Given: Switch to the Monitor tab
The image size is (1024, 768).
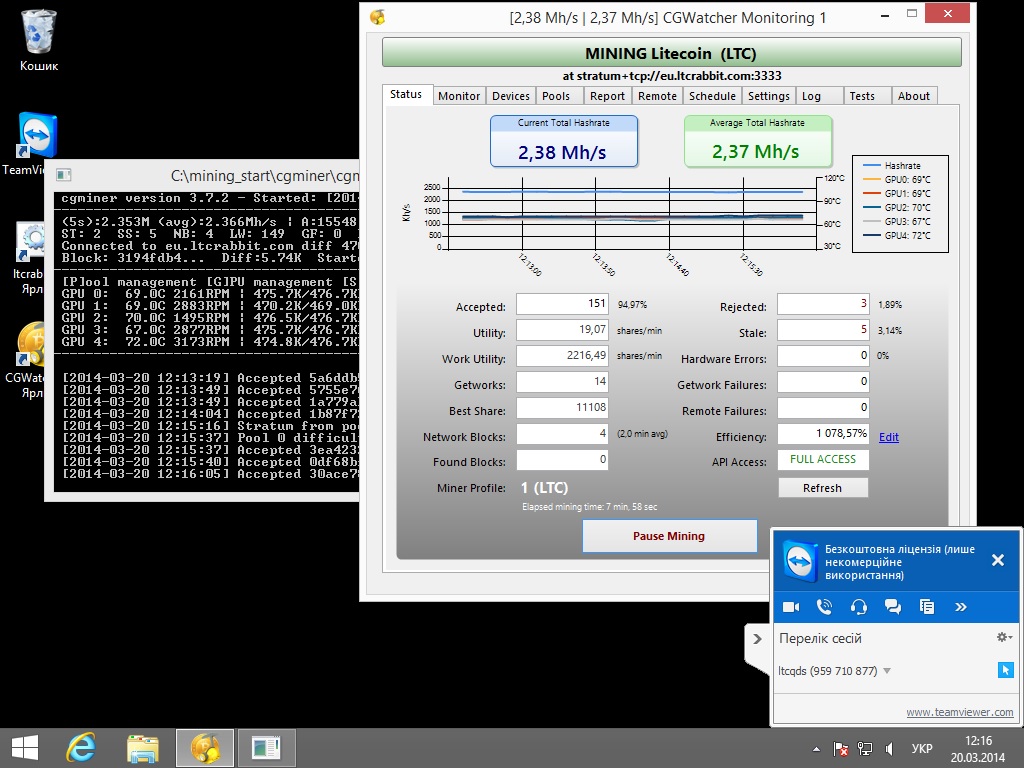Looking at the screenshot, I should tap(459, 96).
